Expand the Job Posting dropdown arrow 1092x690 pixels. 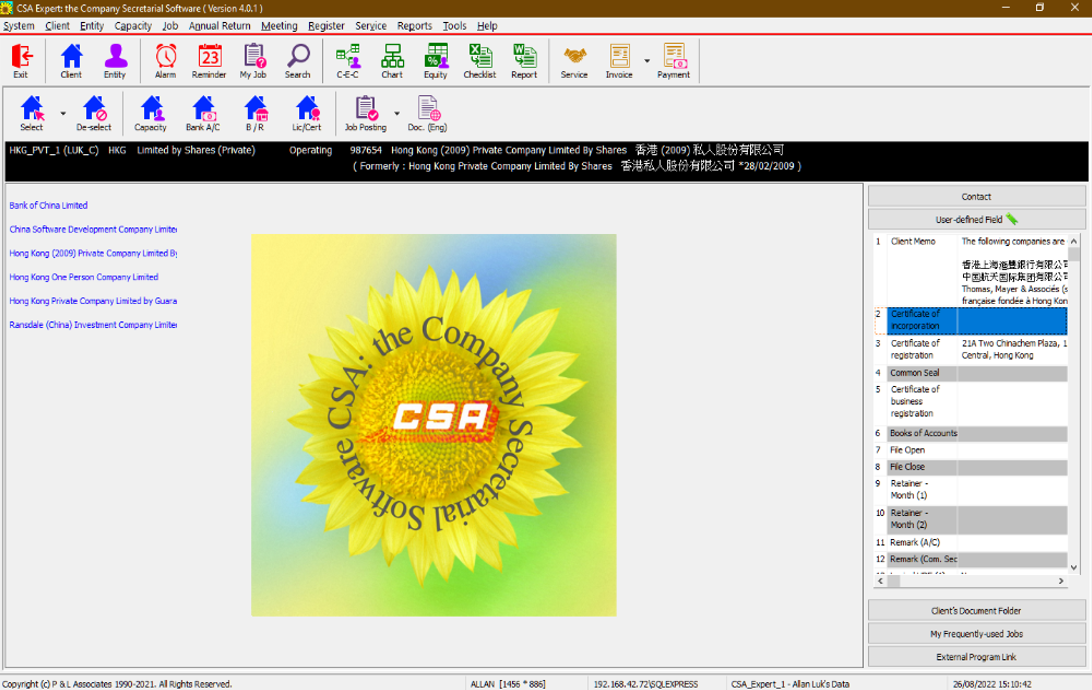pos(397,114)
